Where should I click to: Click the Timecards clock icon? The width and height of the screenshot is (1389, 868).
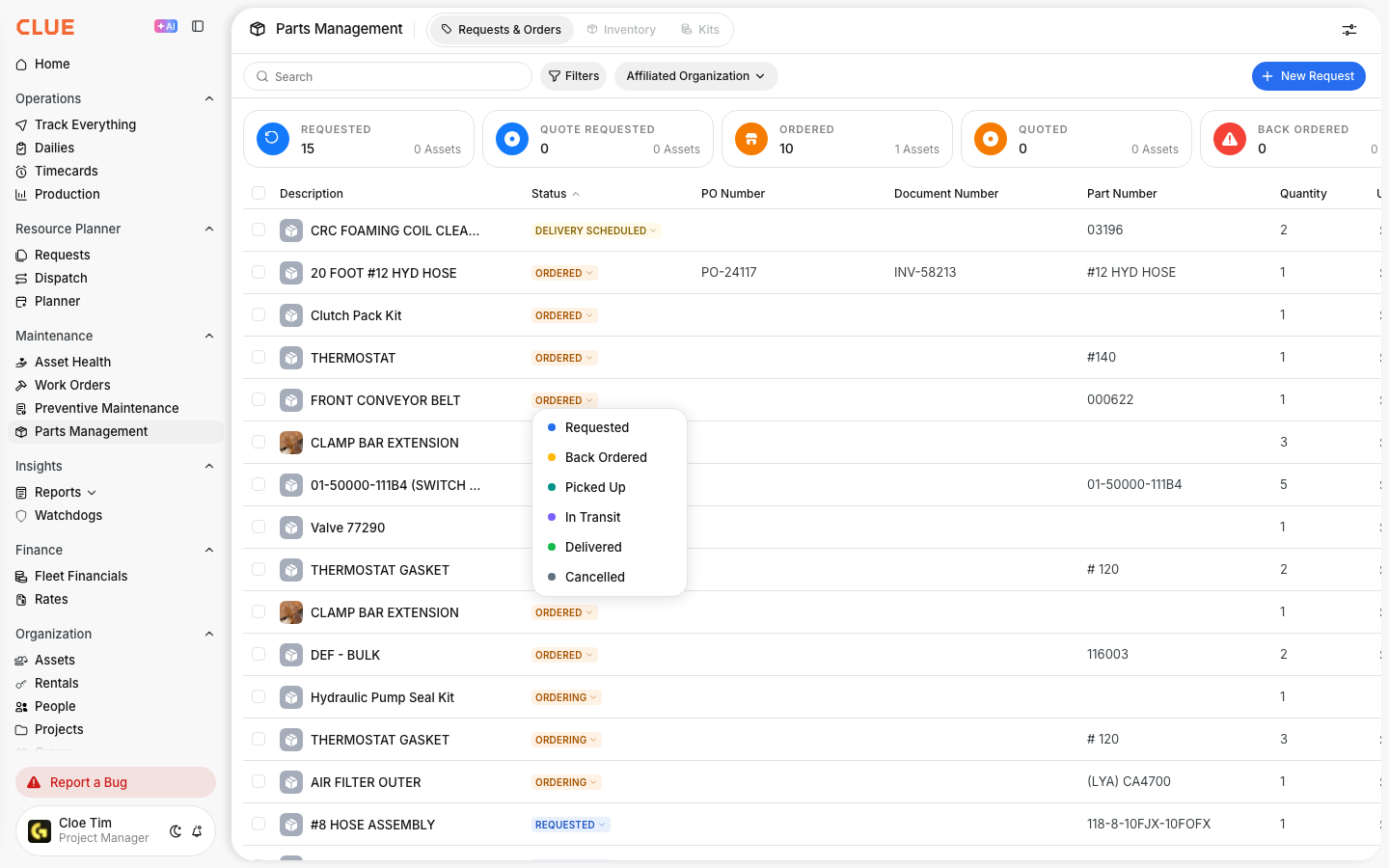(x=21, y=172)
